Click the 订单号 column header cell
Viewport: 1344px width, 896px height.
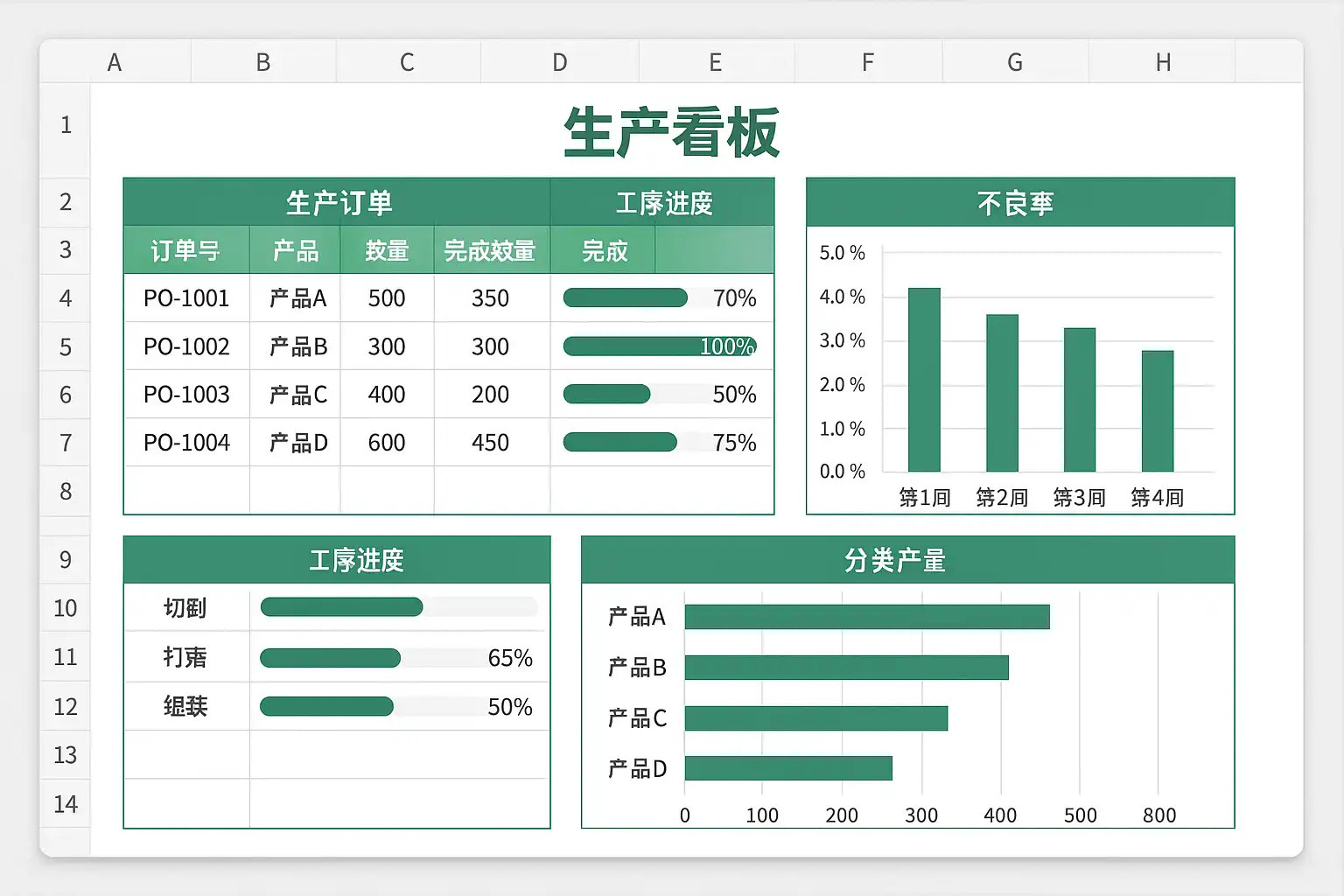tap(186, 250)
